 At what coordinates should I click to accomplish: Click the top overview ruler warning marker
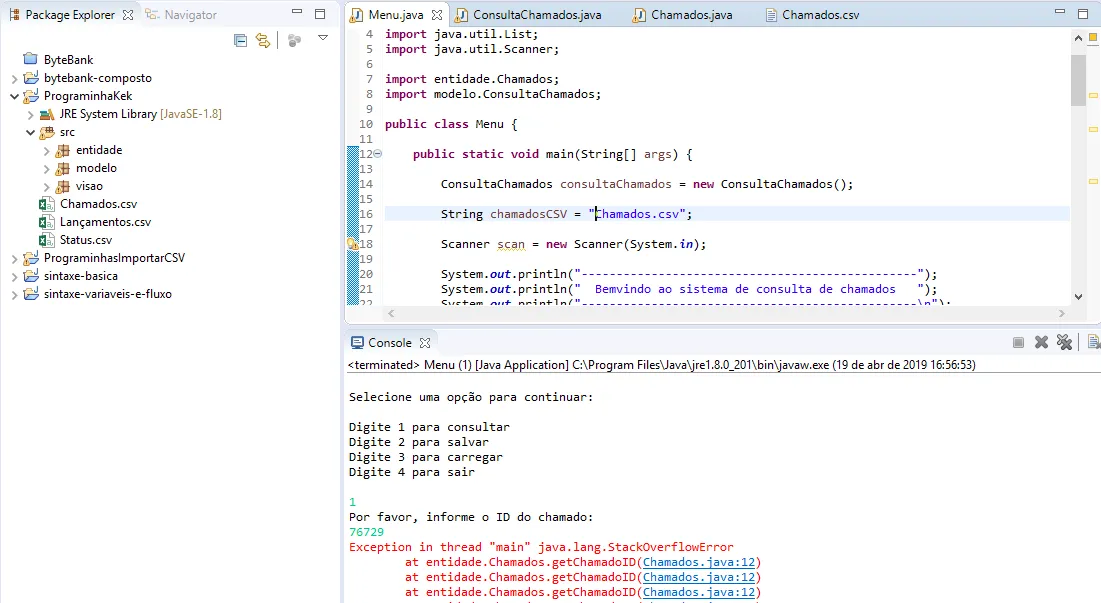click(x=1093, y=95)
